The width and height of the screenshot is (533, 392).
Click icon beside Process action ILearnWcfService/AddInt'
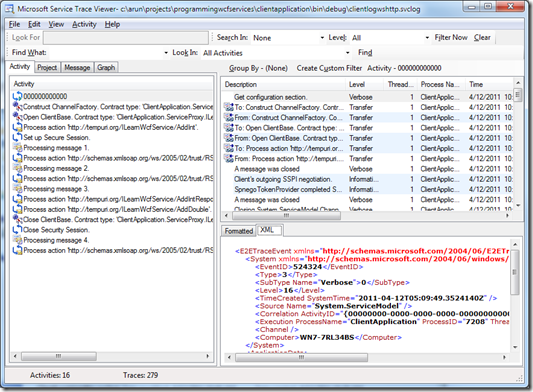tap(17, 127)
